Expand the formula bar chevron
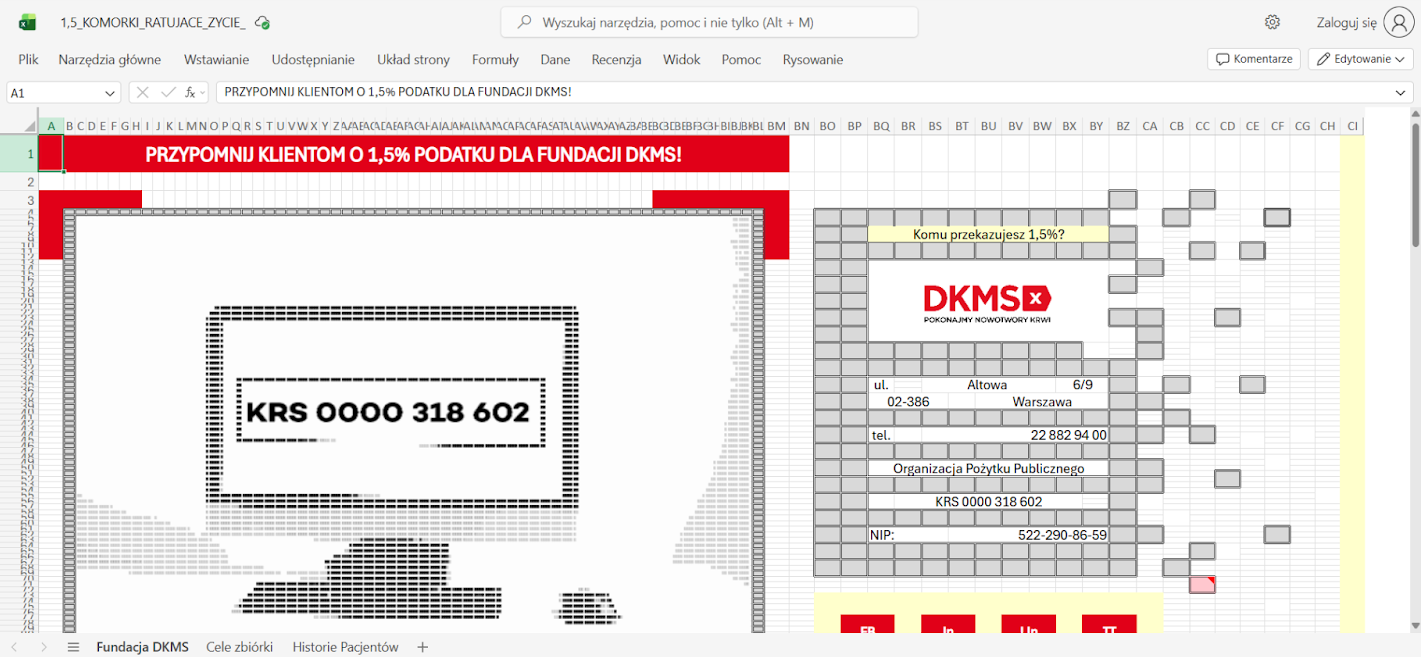This screenshot has height=657, width=1421. click(1401, 92)
